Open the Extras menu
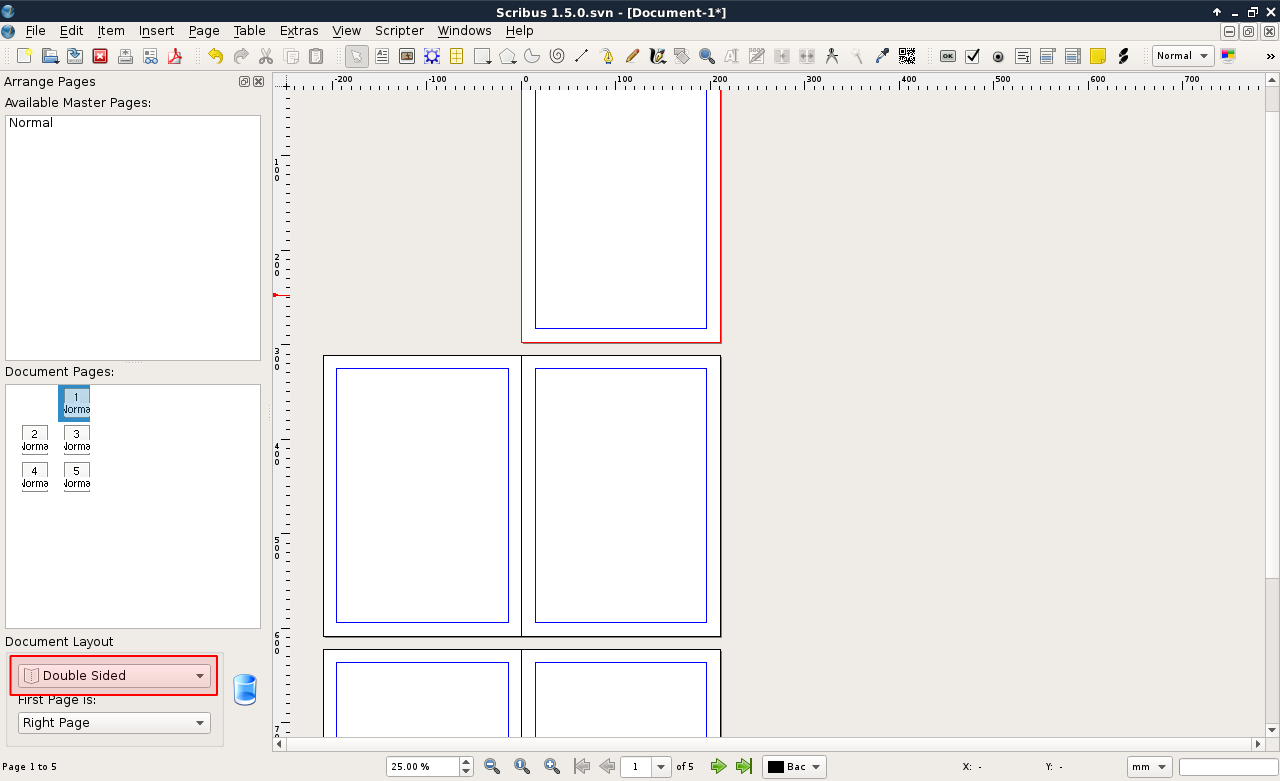Viewport: 1280px width, 781px height. (x=299, y=31)
